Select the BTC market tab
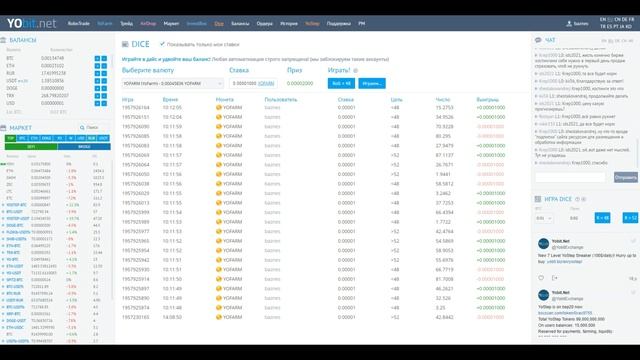This screenshot has height=360, width=640. coord(22,138)
